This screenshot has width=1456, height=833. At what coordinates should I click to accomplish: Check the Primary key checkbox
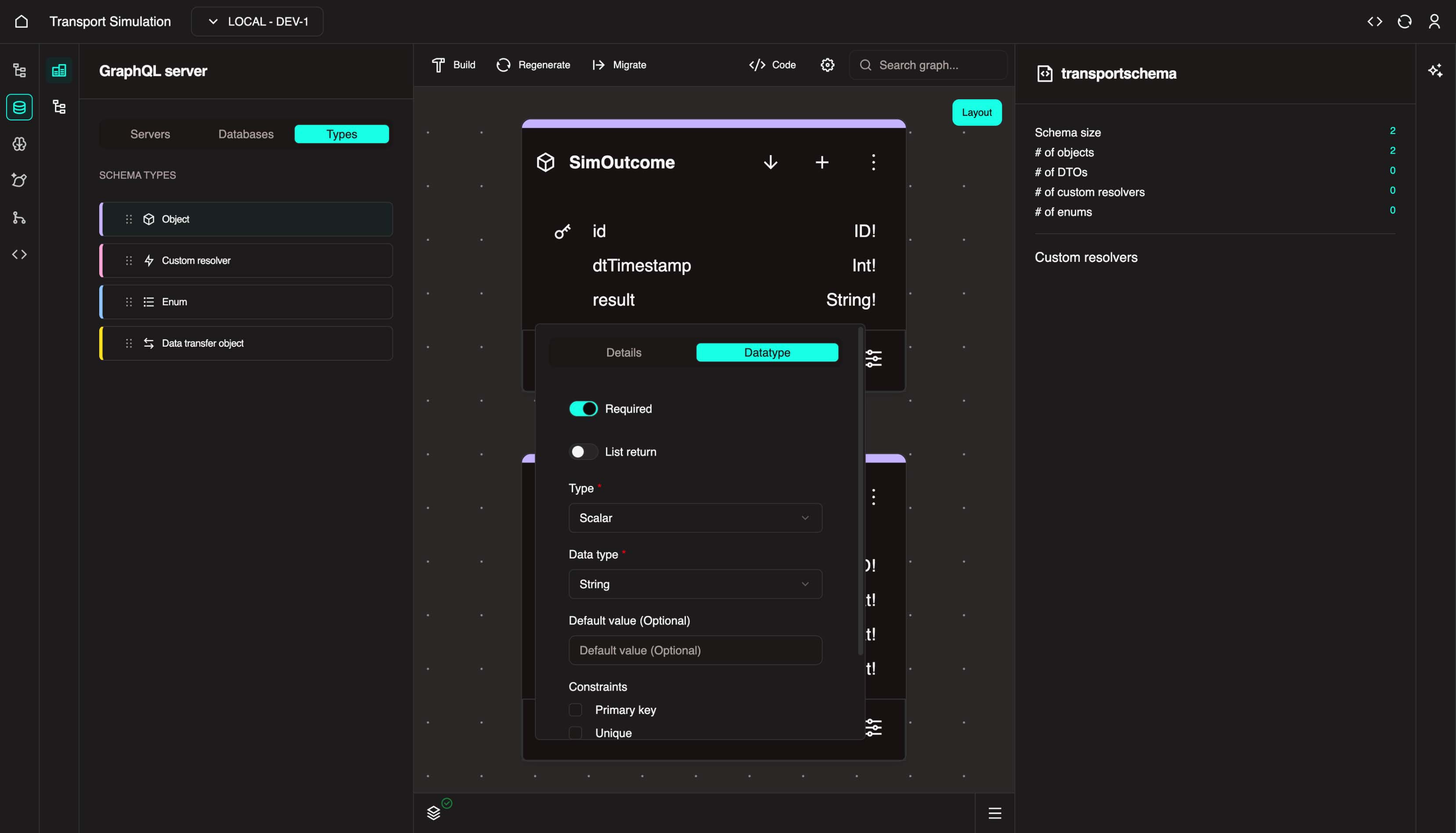pyautogui.click(x=575, y=710)
